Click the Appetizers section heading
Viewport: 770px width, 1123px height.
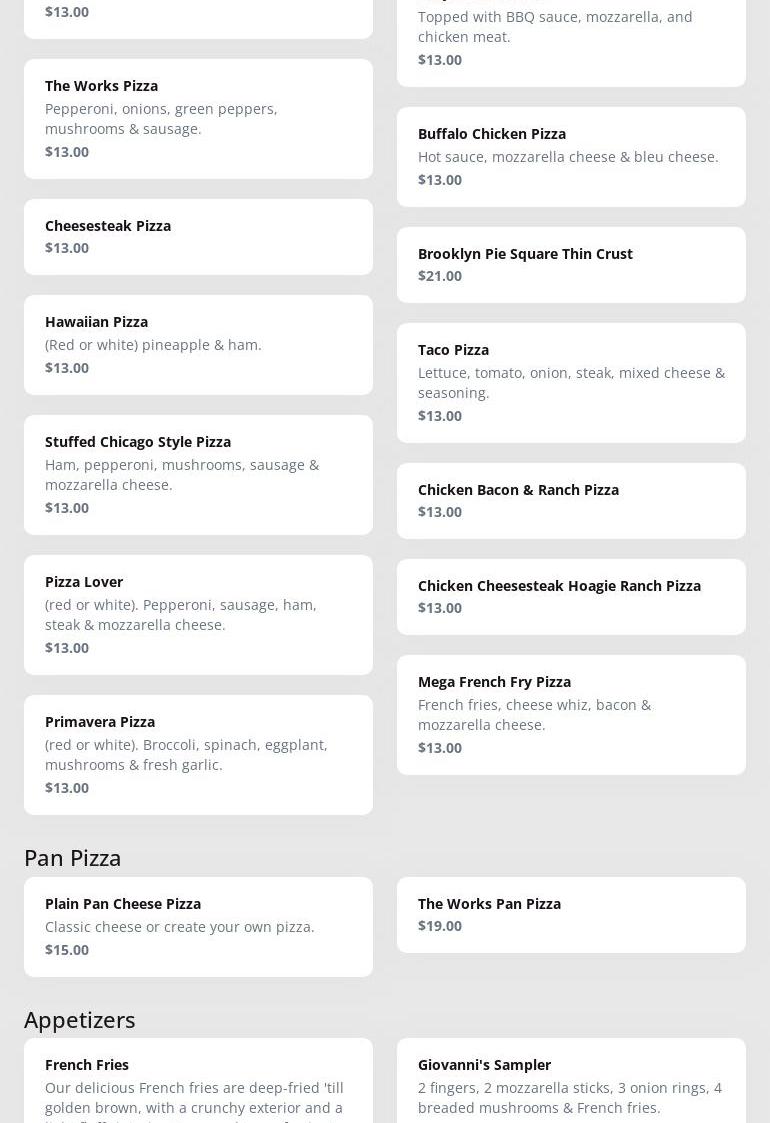80,1020
